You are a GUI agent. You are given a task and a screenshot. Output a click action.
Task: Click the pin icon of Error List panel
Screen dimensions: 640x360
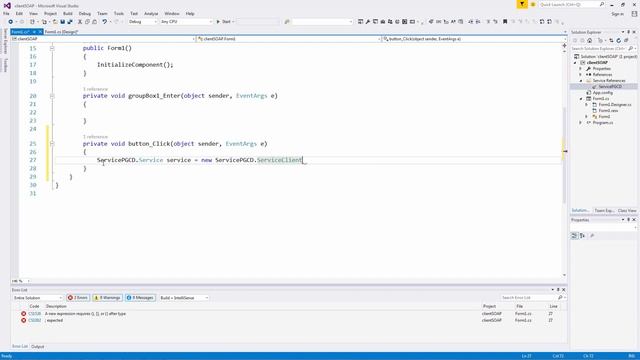[558, 290]
